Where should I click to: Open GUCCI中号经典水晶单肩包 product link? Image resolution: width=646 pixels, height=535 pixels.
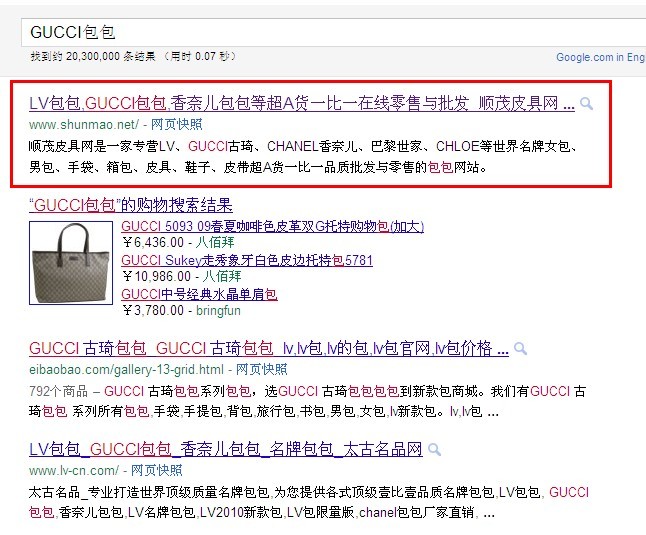click(199, 294)
